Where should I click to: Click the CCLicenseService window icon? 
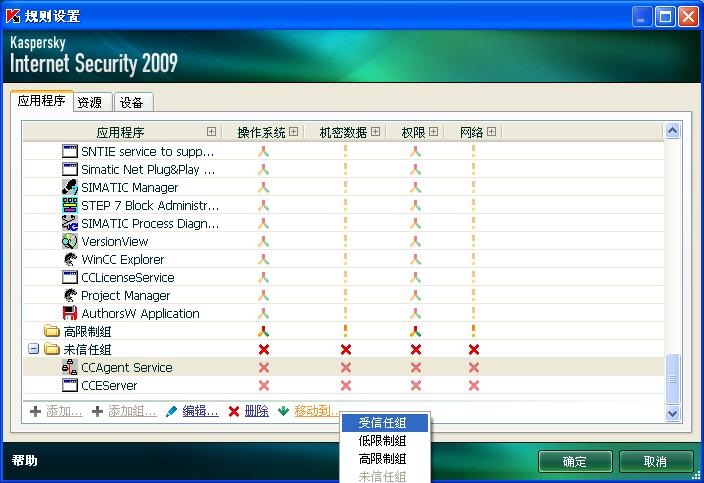70,277
